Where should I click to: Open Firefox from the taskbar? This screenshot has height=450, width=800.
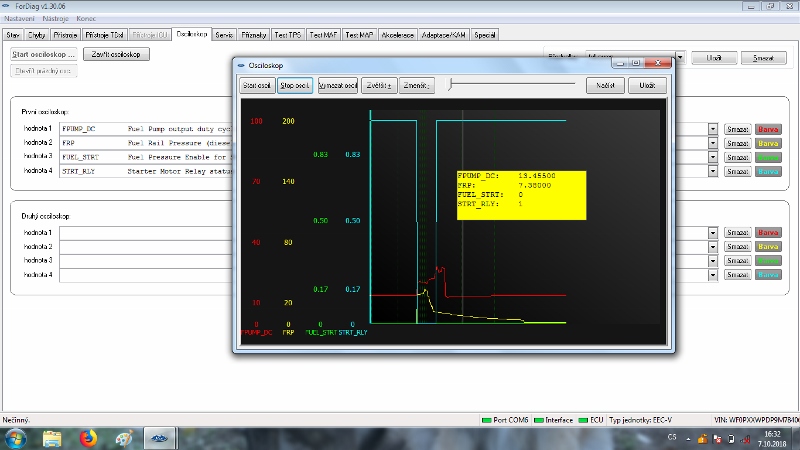pyautogui.click(x=86, y=438)
